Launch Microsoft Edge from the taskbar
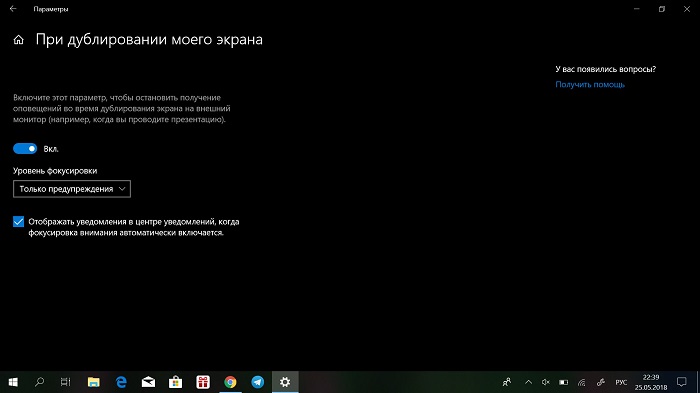The height and width of the screenshot is (393, 700). 121,382
